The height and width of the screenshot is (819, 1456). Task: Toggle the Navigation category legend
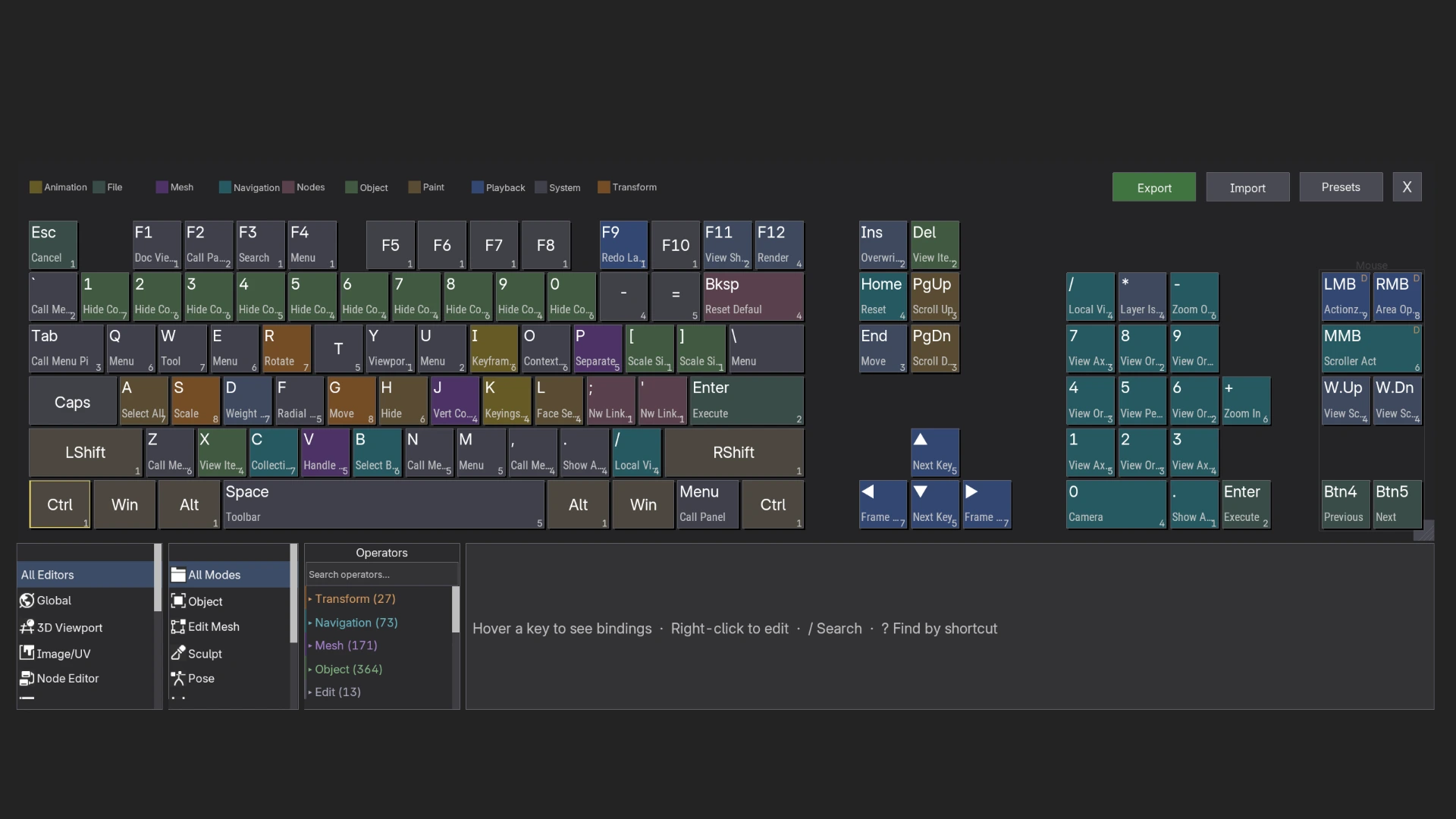pyautogui.click(x=249, y=187)
